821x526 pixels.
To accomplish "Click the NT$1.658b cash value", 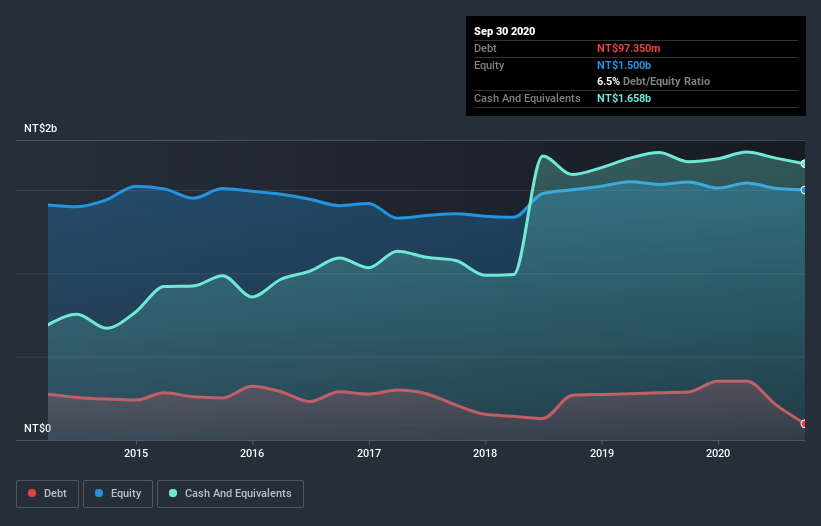I will click(624, 98).
